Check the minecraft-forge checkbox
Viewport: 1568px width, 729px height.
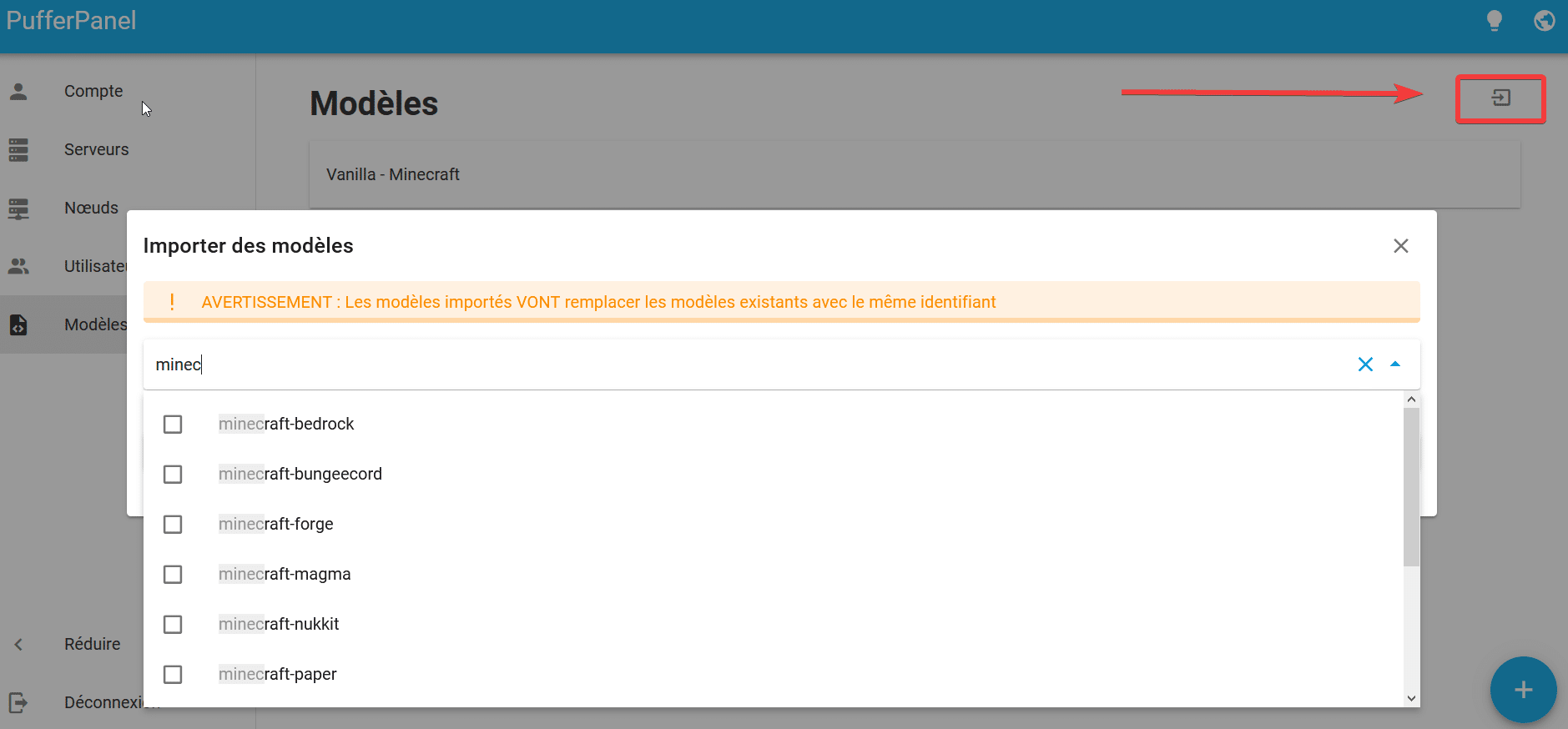(x=173, y=525)
